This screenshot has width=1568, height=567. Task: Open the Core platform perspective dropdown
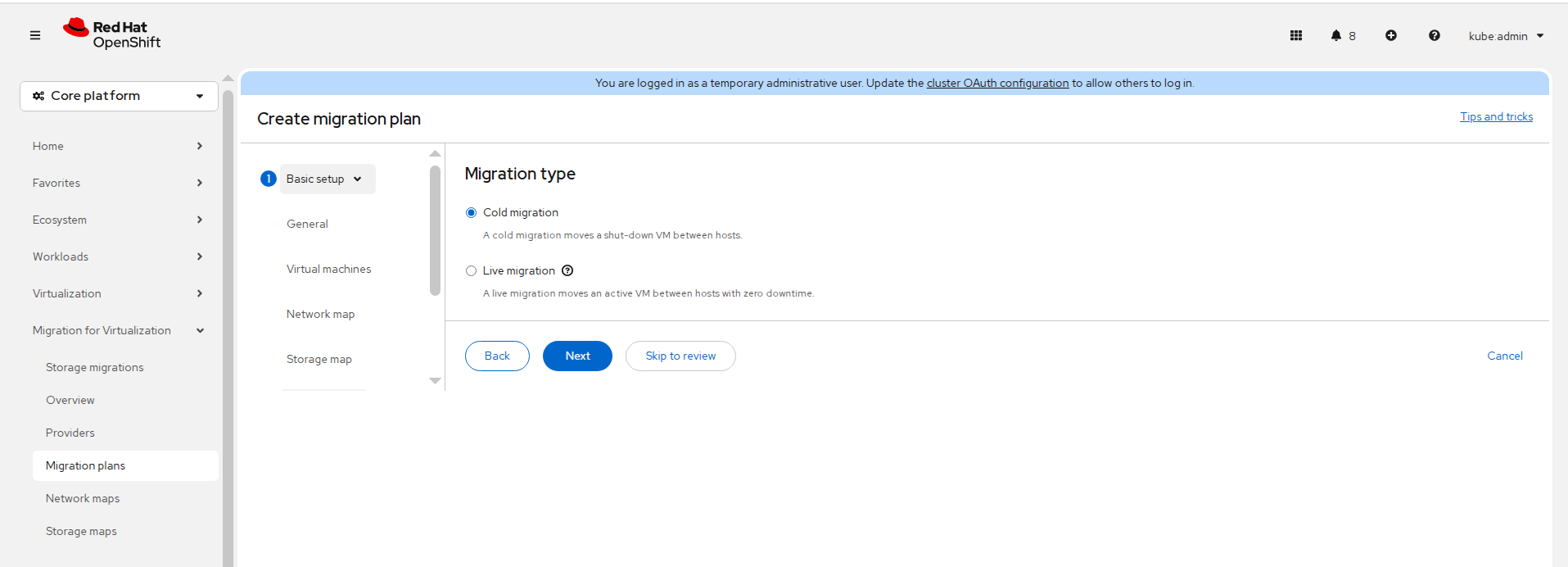click(119, 96)
